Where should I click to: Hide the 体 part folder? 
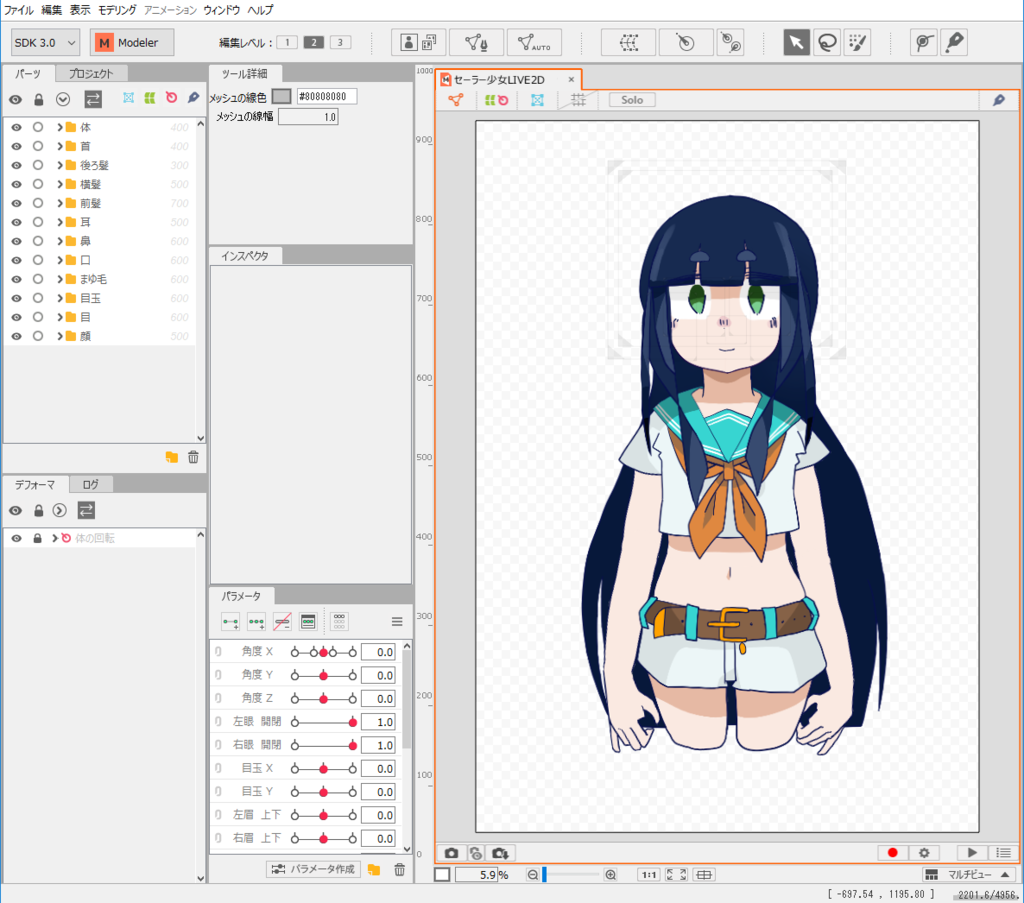pos(16,127)
